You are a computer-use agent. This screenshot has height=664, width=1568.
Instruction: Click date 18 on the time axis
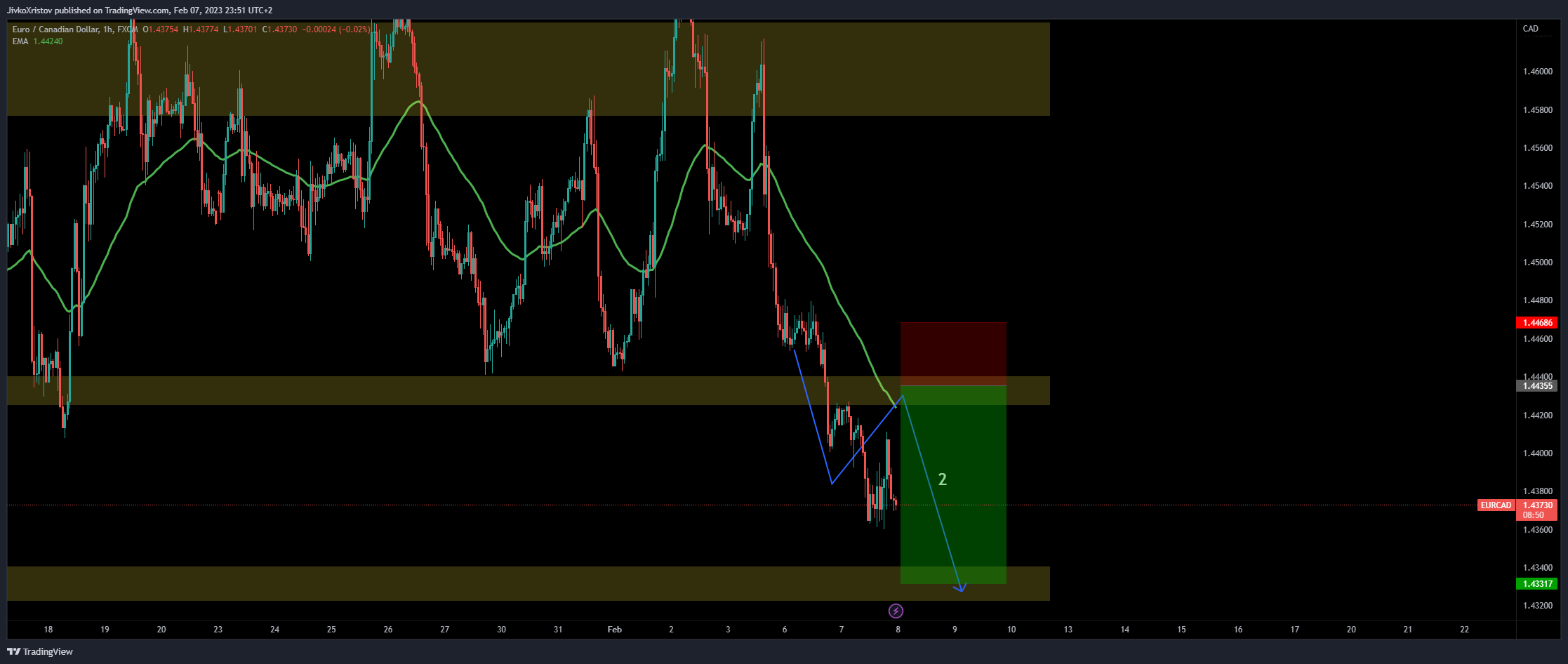coord(48,630)
